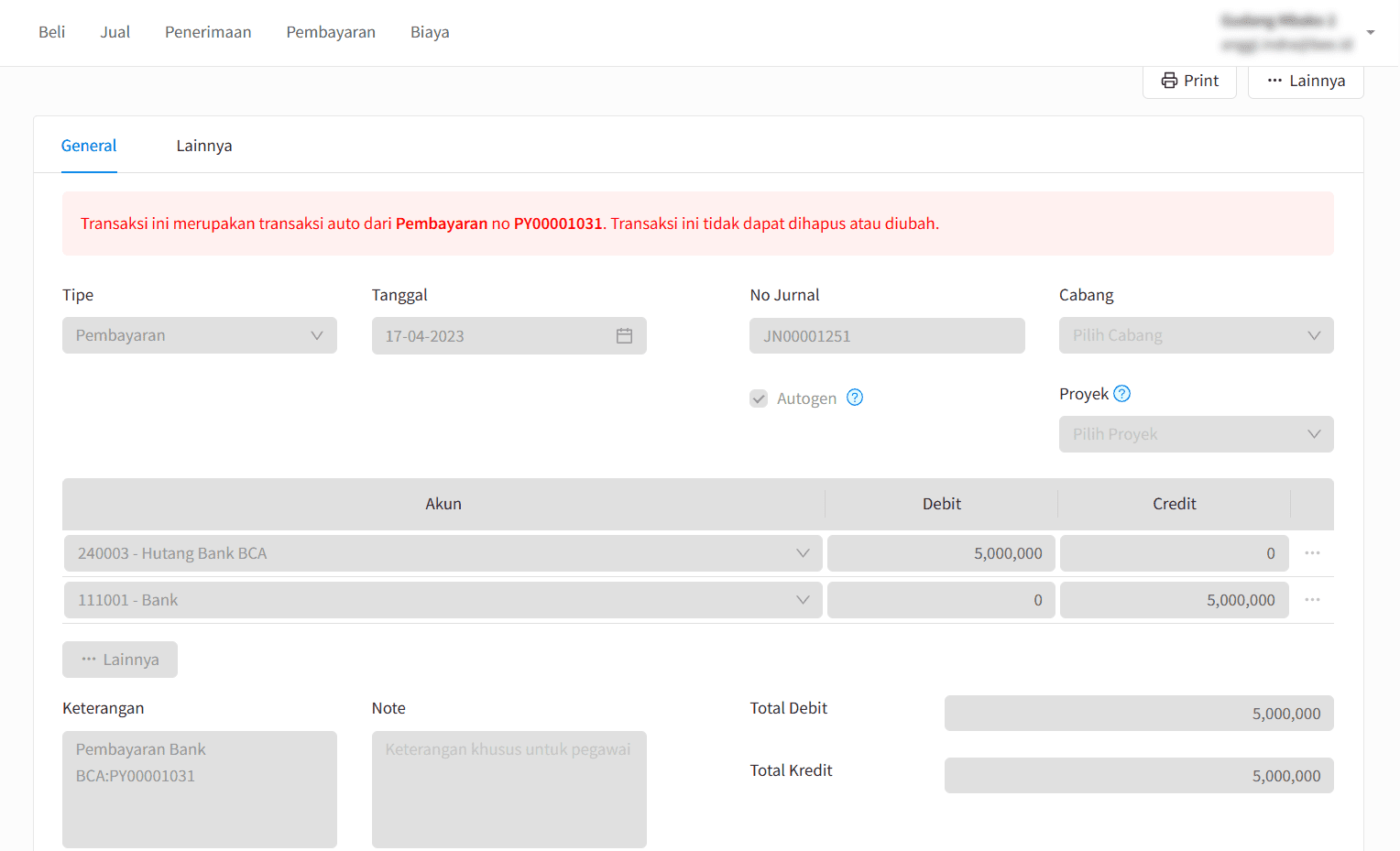Image resolution: width=1400 pixels, height=851 pixels.
Task: Open row options for 111001 - Bank row
Action: [x=1312, y=600]
